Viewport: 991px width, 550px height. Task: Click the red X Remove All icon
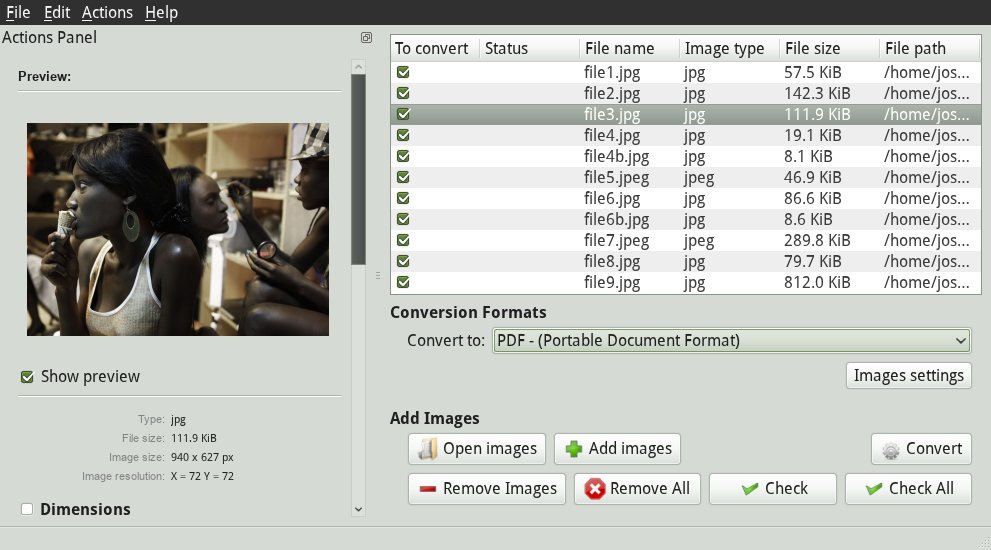click(x=595, y=489)
